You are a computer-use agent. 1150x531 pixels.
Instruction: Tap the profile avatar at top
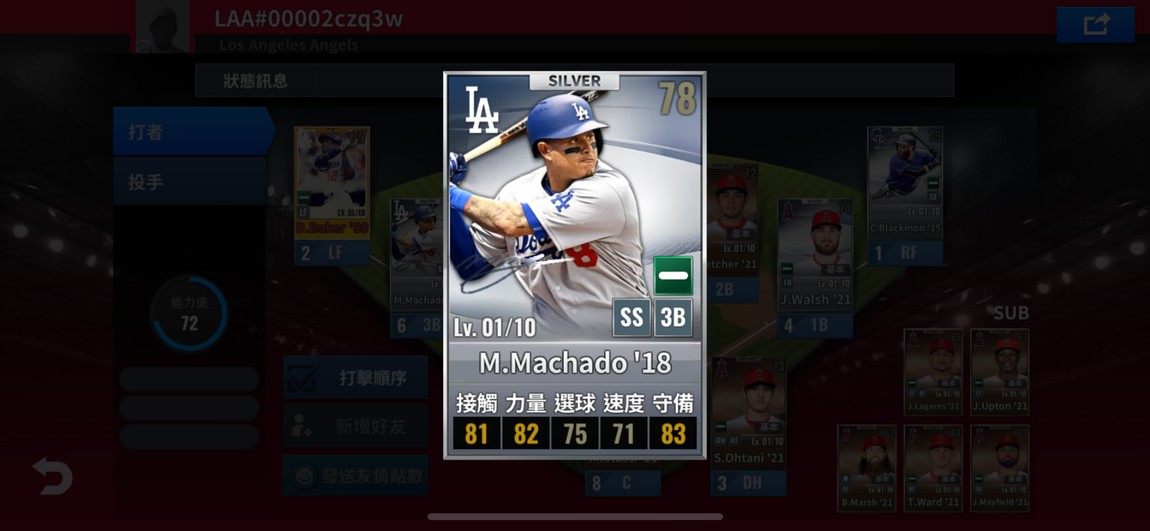163,26
